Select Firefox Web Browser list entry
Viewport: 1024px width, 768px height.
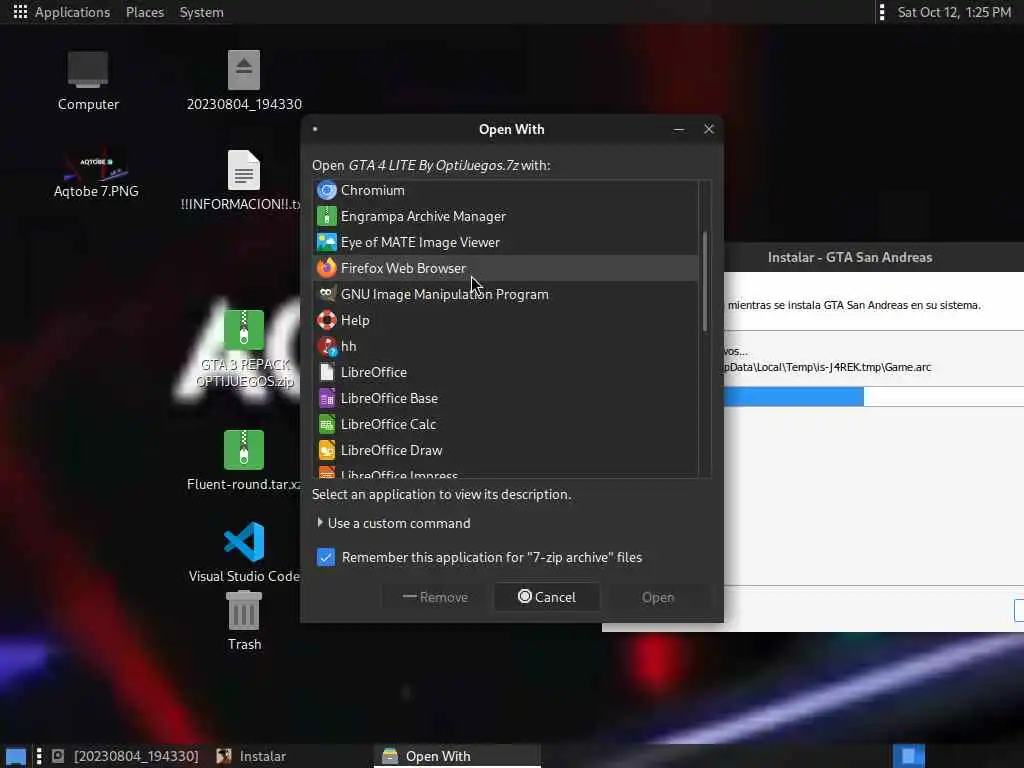click(x=505, y=268)
